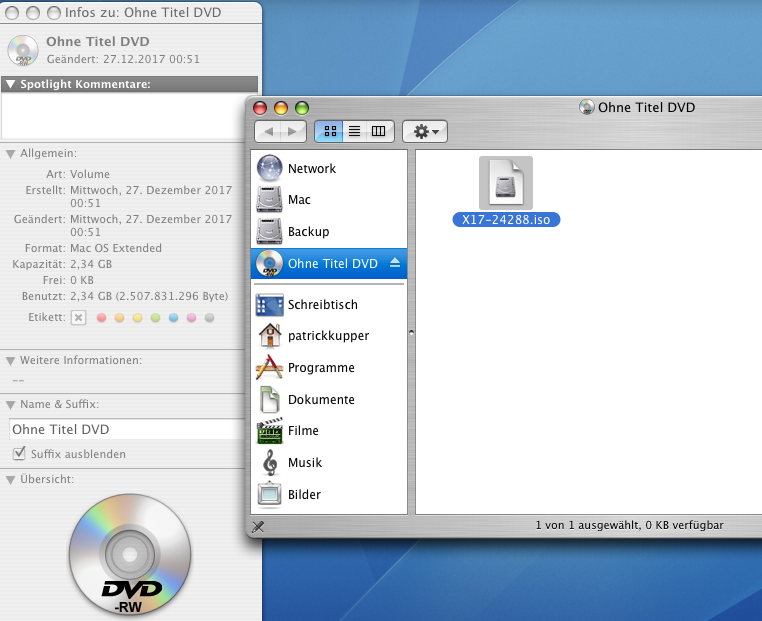Toggle Suffix ausblenden checkbox
762x621 pixels.
19,453
